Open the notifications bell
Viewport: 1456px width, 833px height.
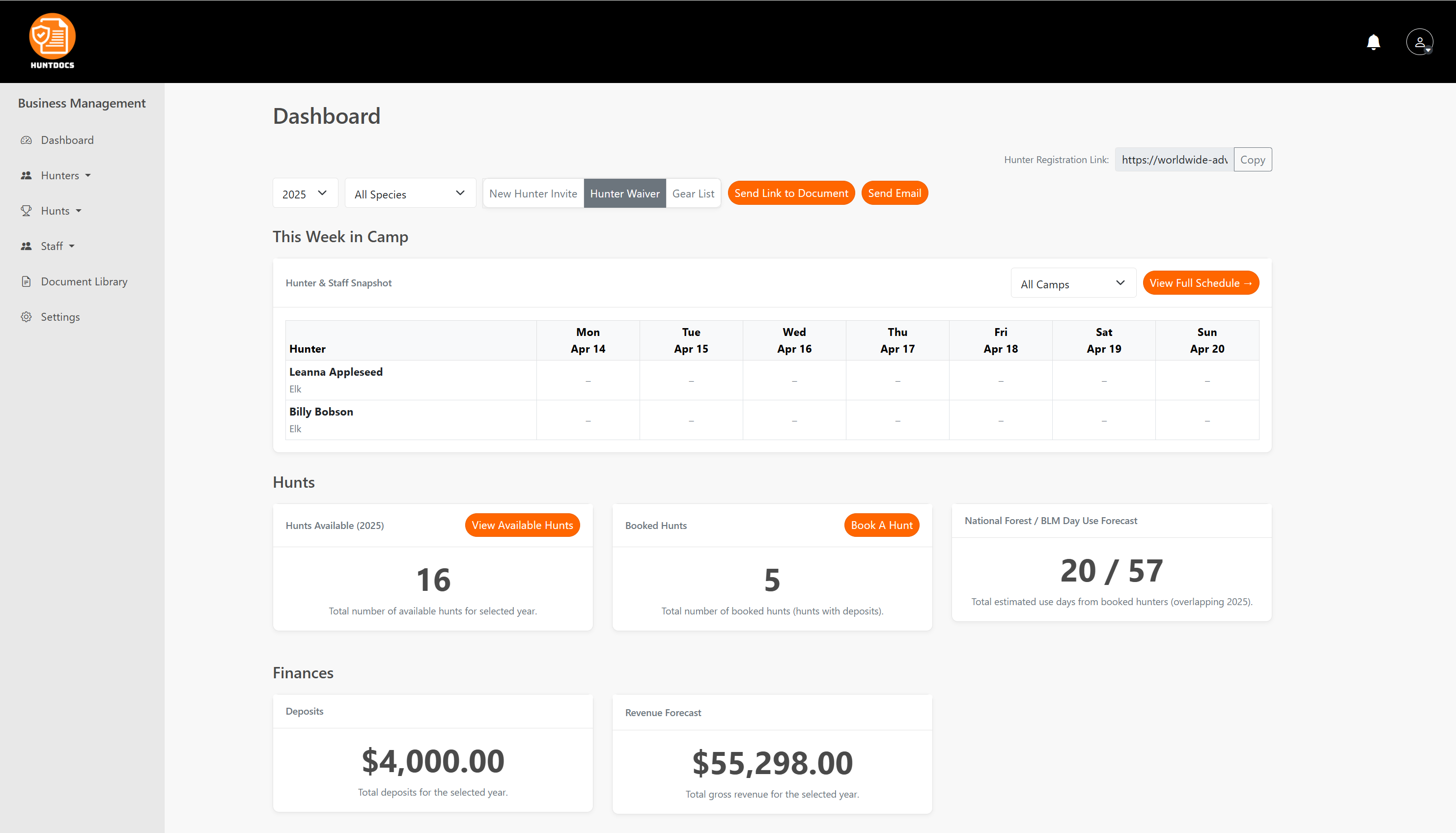point(1373,42)
